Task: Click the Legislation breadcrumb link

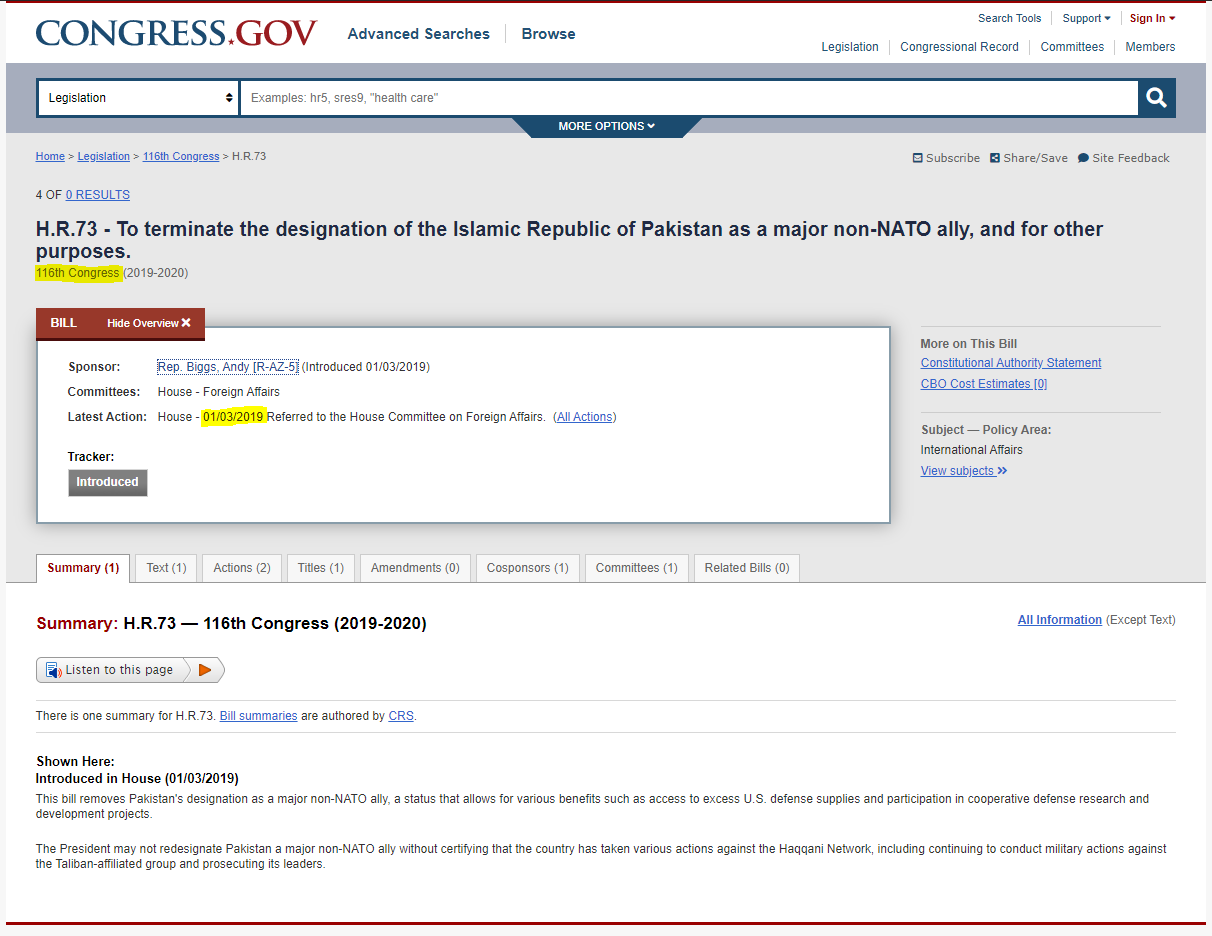Action: coord(104,156)
